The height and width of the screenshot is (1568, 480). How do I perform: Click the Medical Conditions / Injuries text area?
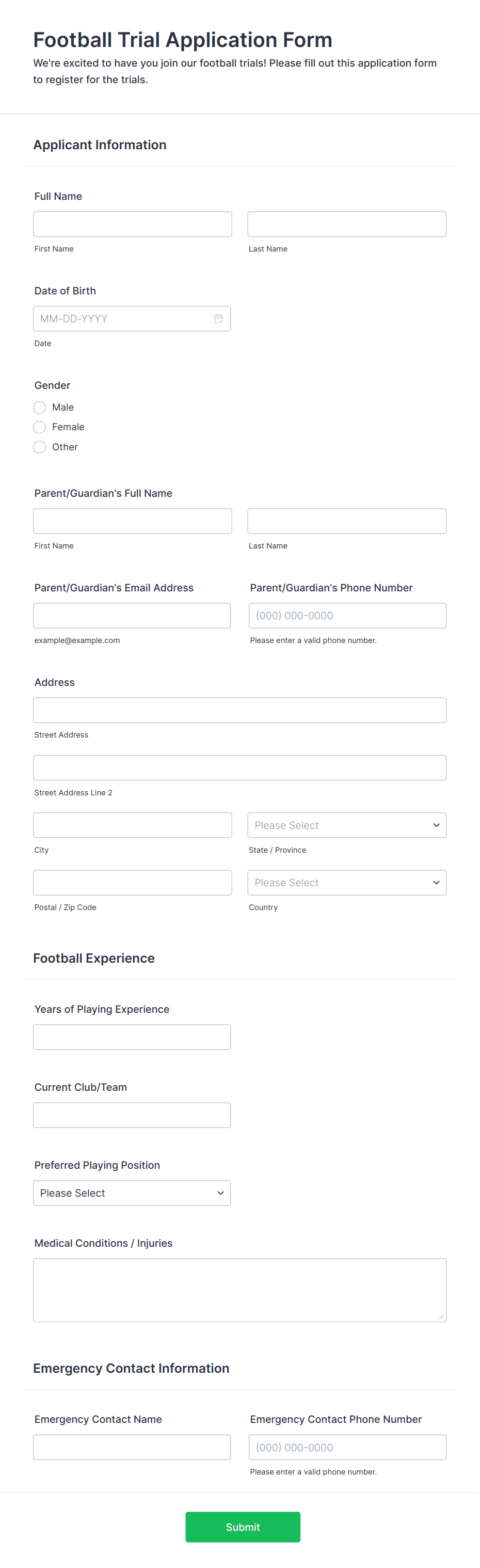239,1289
